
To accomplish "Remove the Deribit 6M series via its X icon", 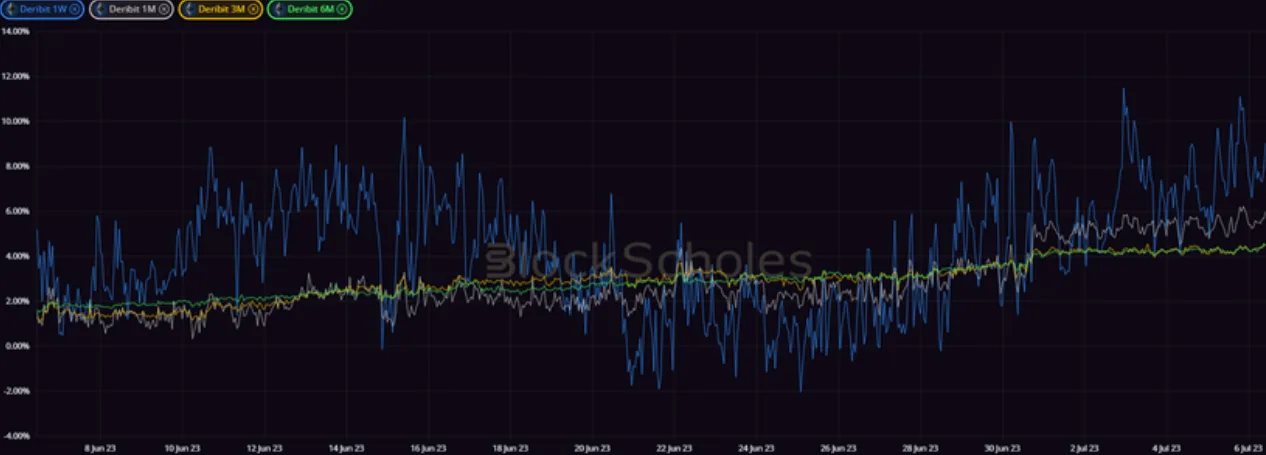I will (x=341, y=9).
